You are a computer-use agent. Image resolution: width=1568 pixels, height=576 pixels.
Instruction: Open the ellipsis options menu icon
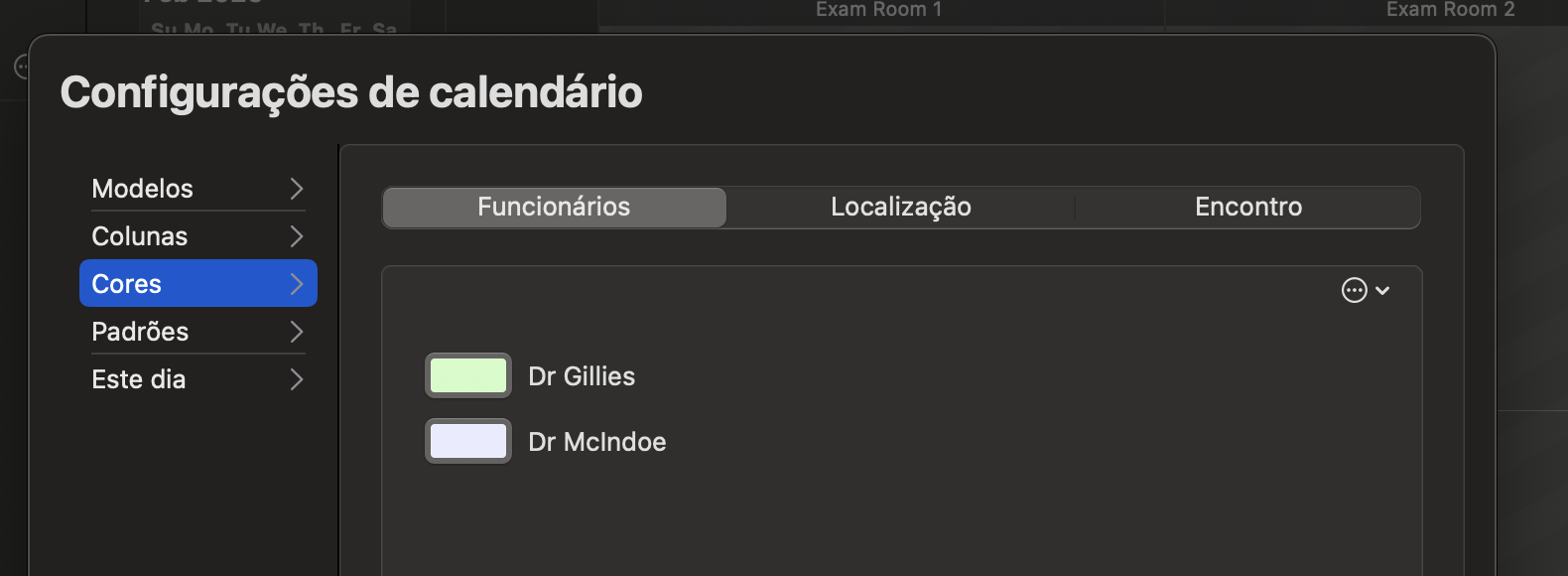pos(1354,290)
